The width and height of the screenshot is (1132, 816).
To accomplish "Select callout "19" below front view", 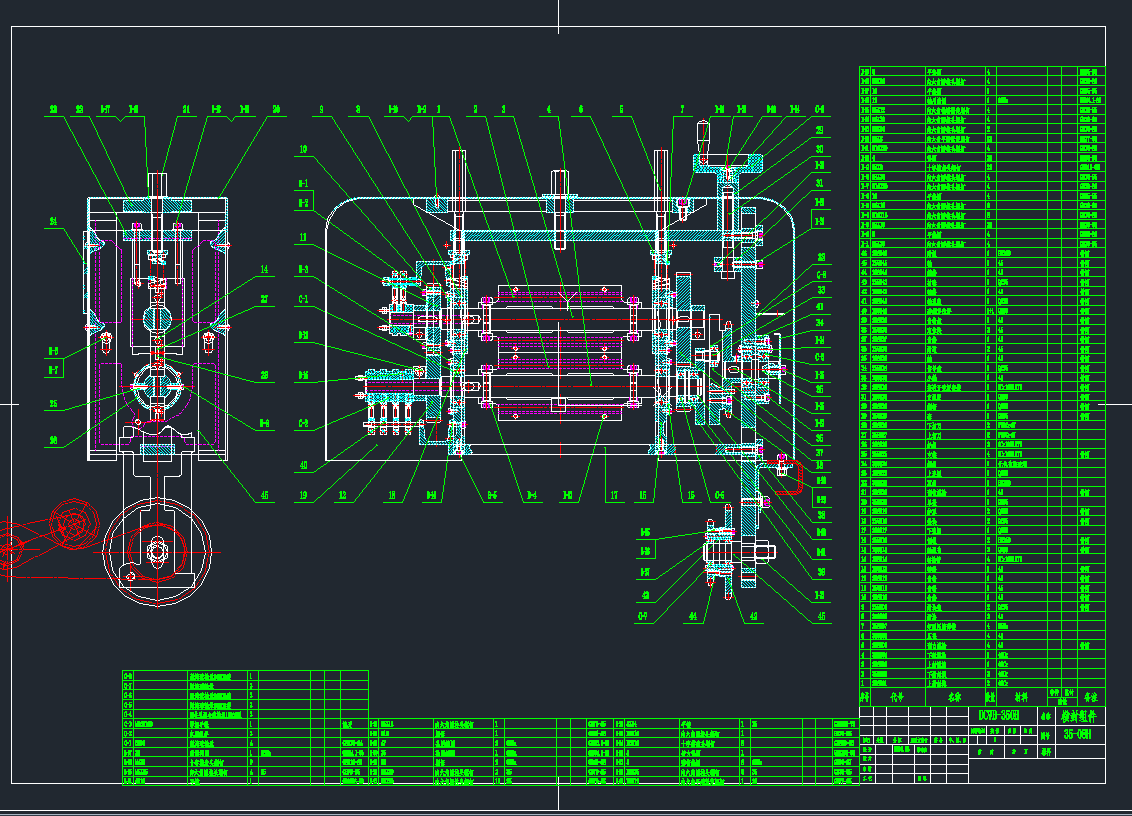I will (303, 495).
